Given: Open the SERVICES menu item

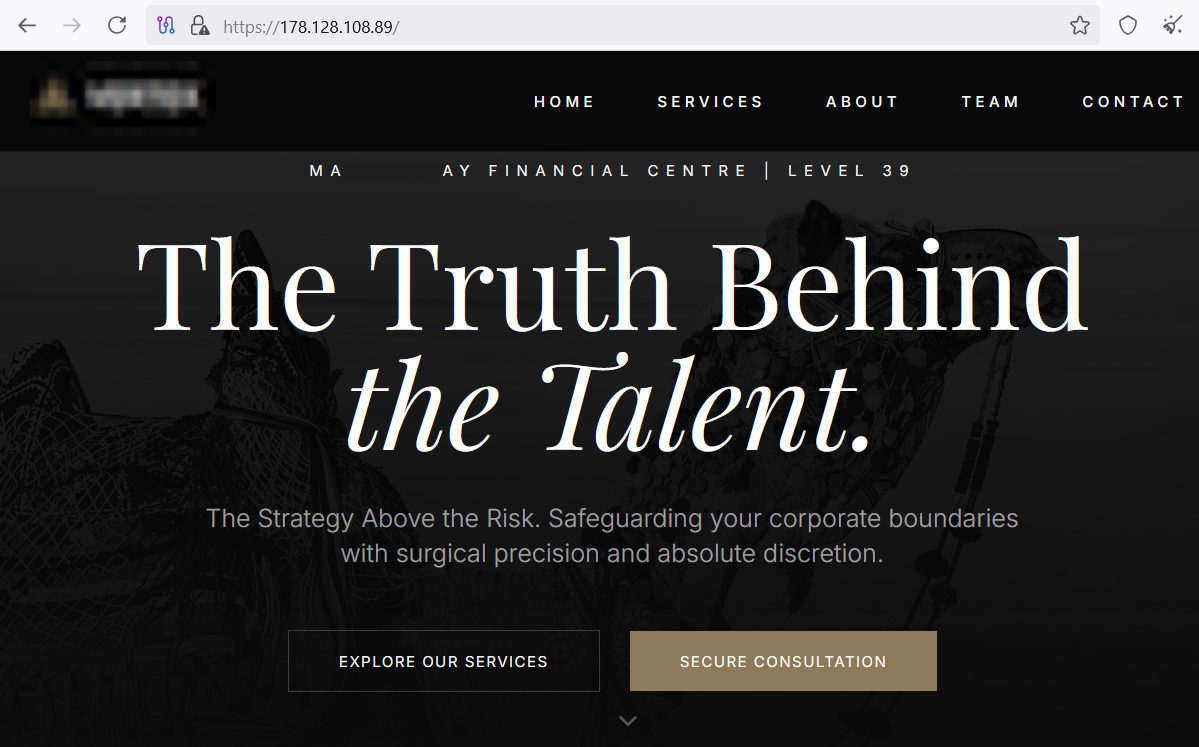Looking at the screenshot, I should (x=710, y=102).
